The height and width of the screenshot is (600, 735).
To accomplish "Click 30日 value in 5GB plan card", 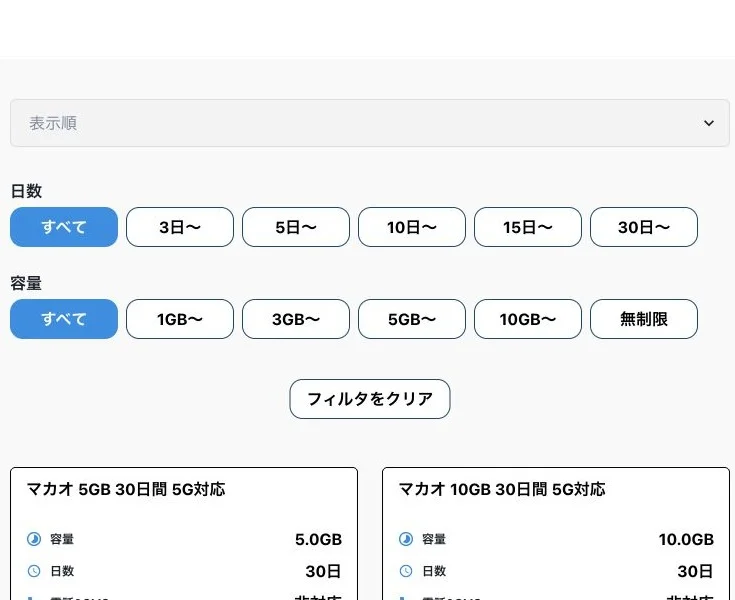I will pyautogui.click(x=323, y=571).
